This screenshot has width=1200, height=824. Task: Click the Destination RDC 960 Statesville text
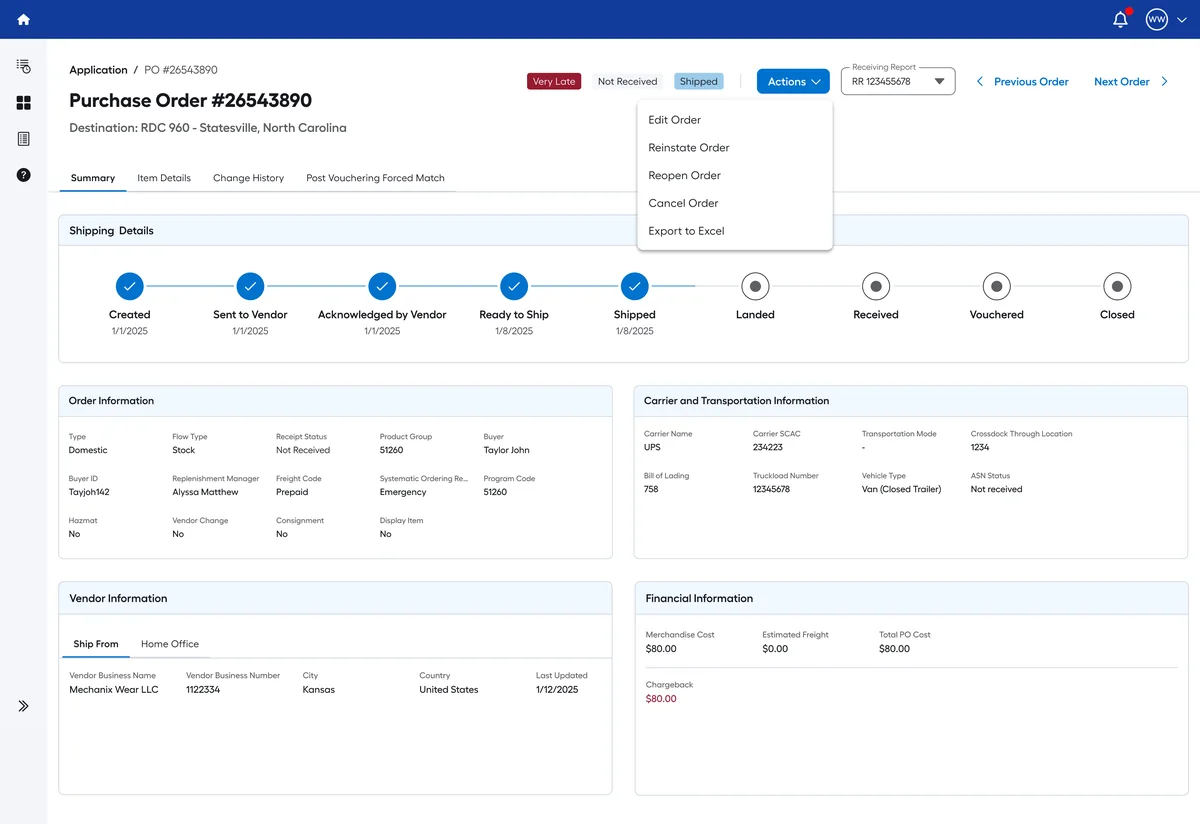(x=208, y=128)
